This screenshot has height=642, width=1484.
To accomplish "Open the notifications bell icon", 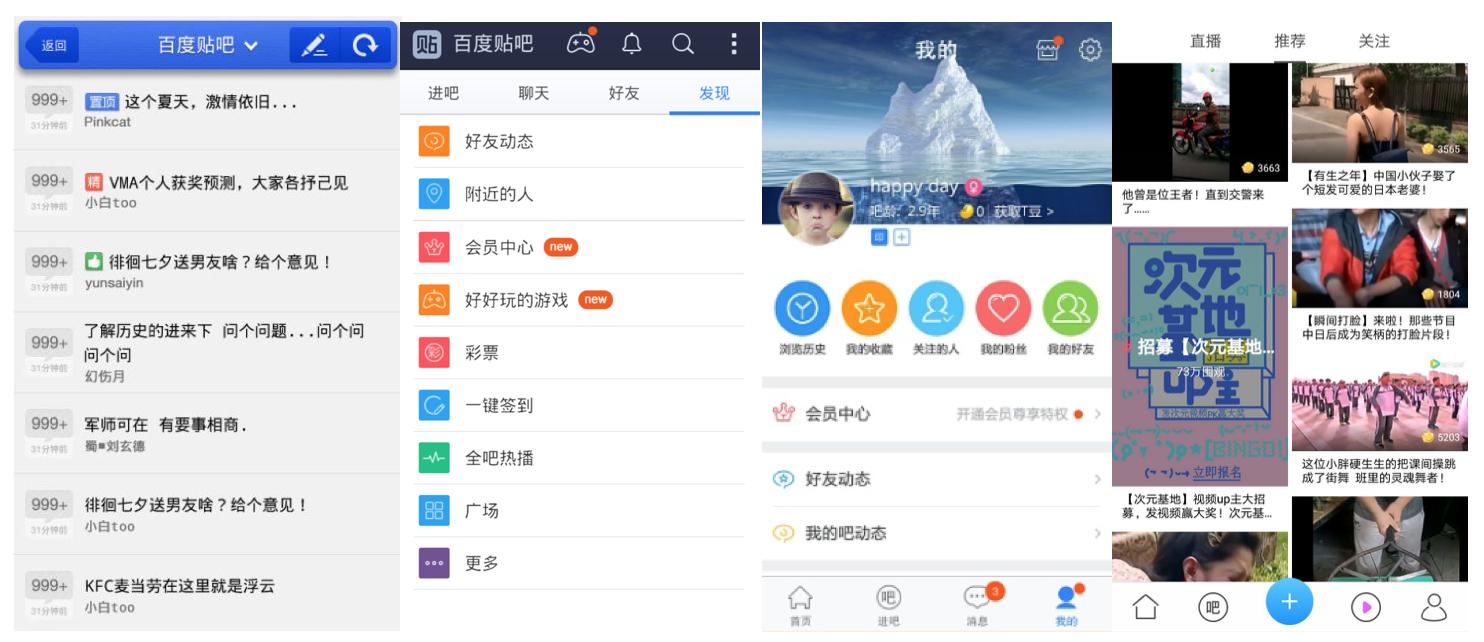I will pyautogui.click(x=632, y=44).
